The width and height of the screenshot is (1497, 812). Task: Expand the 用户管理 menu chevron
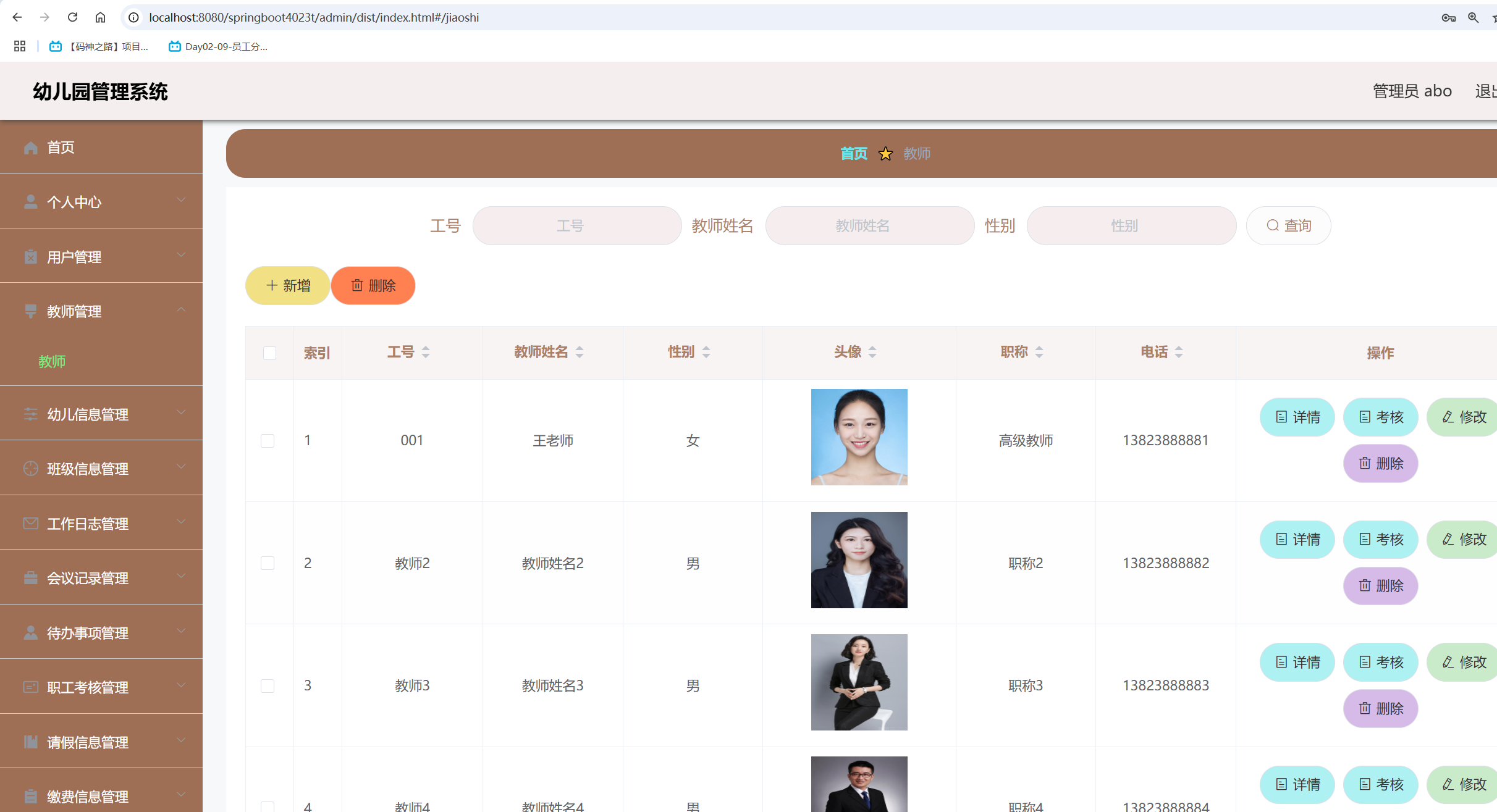[x=181, y=255]
